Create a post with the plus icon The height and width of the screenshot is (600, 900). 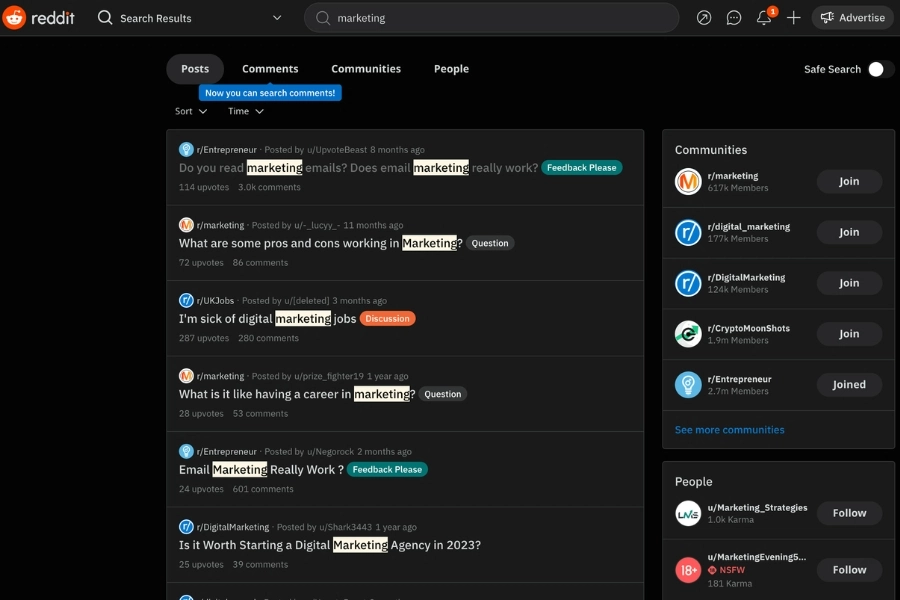tap(793, 18)
